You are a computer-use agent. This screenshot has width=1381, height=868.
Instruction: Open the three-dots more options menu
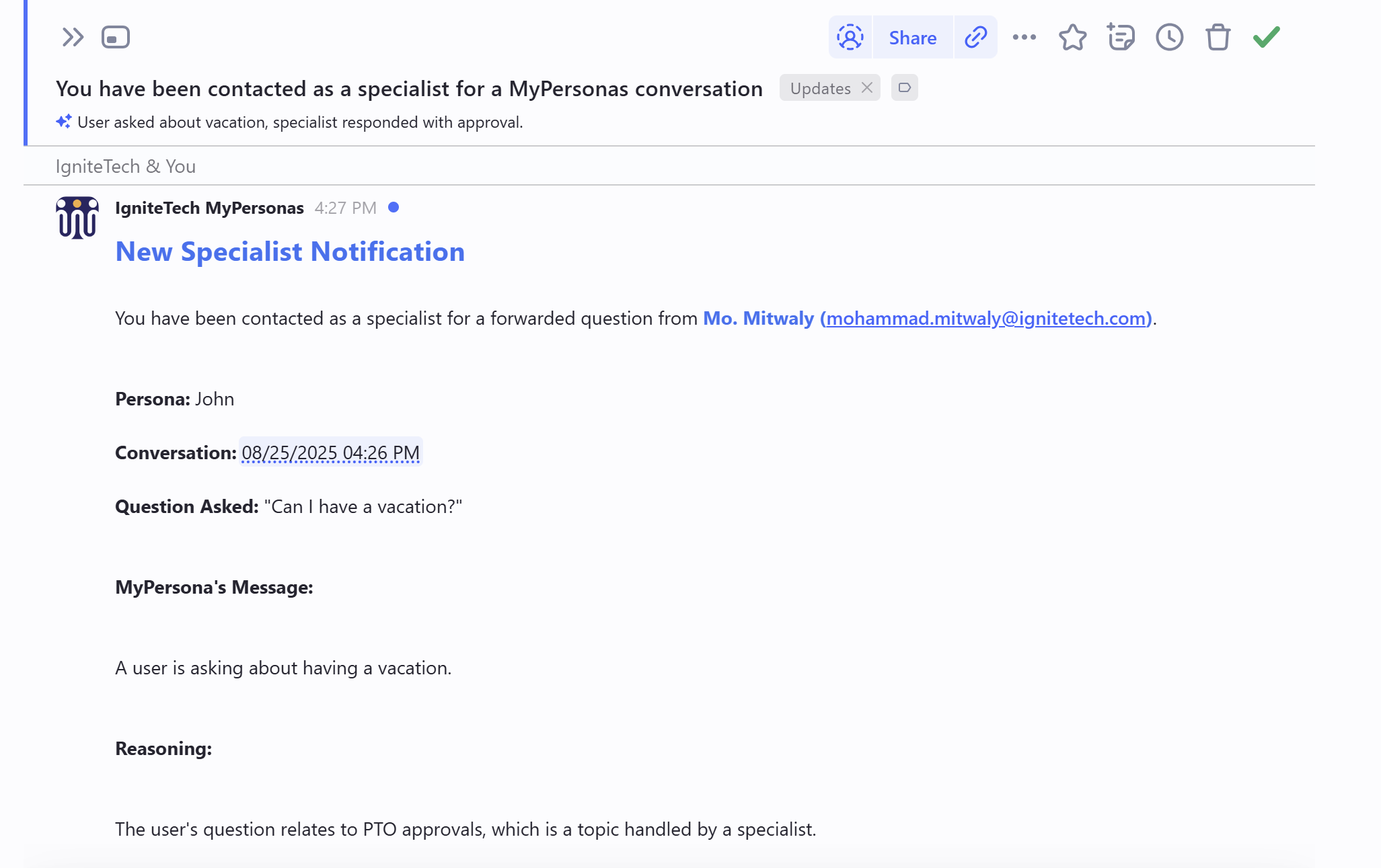(x=1024, y=37)
